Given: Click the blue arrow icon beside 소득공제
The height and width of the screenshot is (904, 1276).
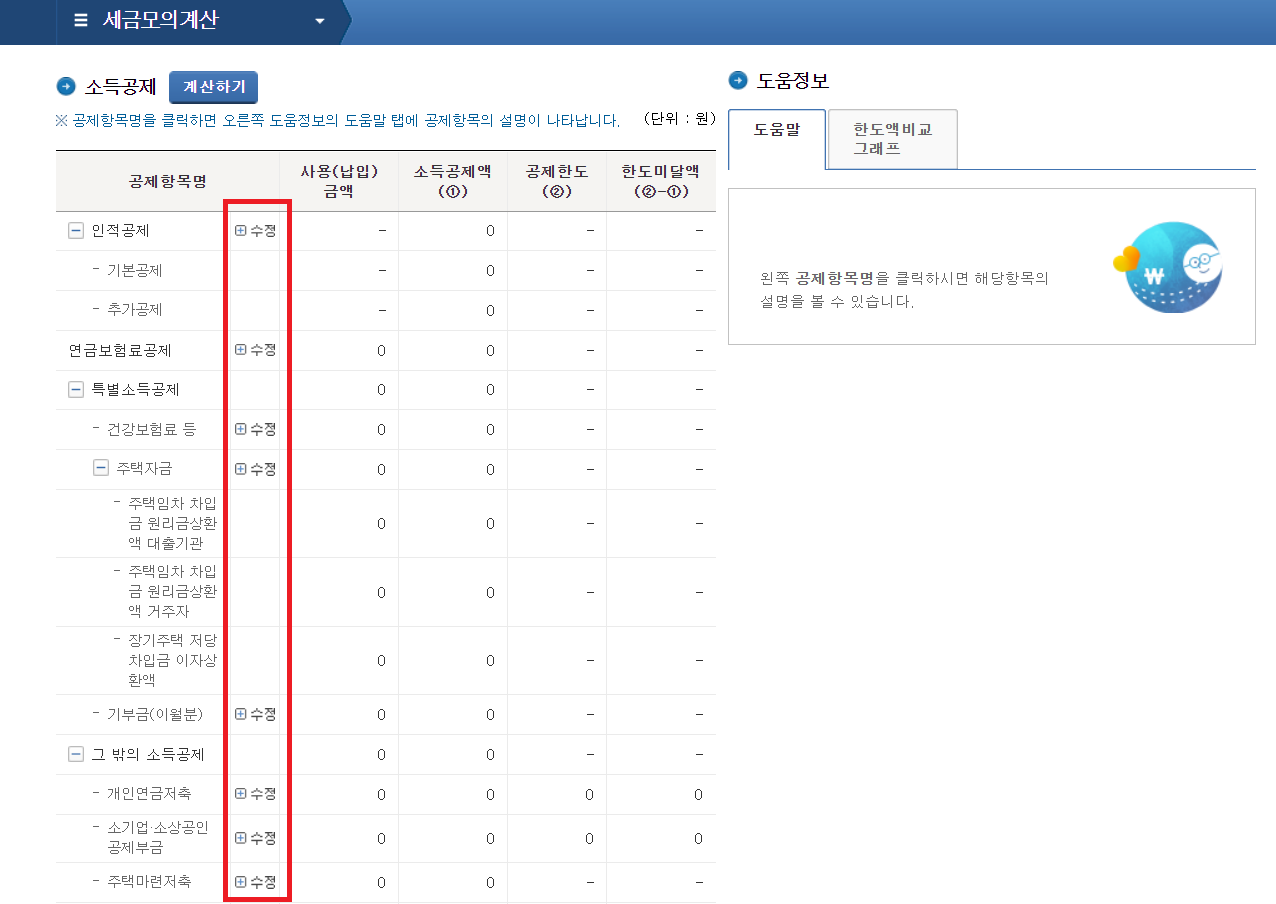Looking at the screenshot, I should (64, 86).
